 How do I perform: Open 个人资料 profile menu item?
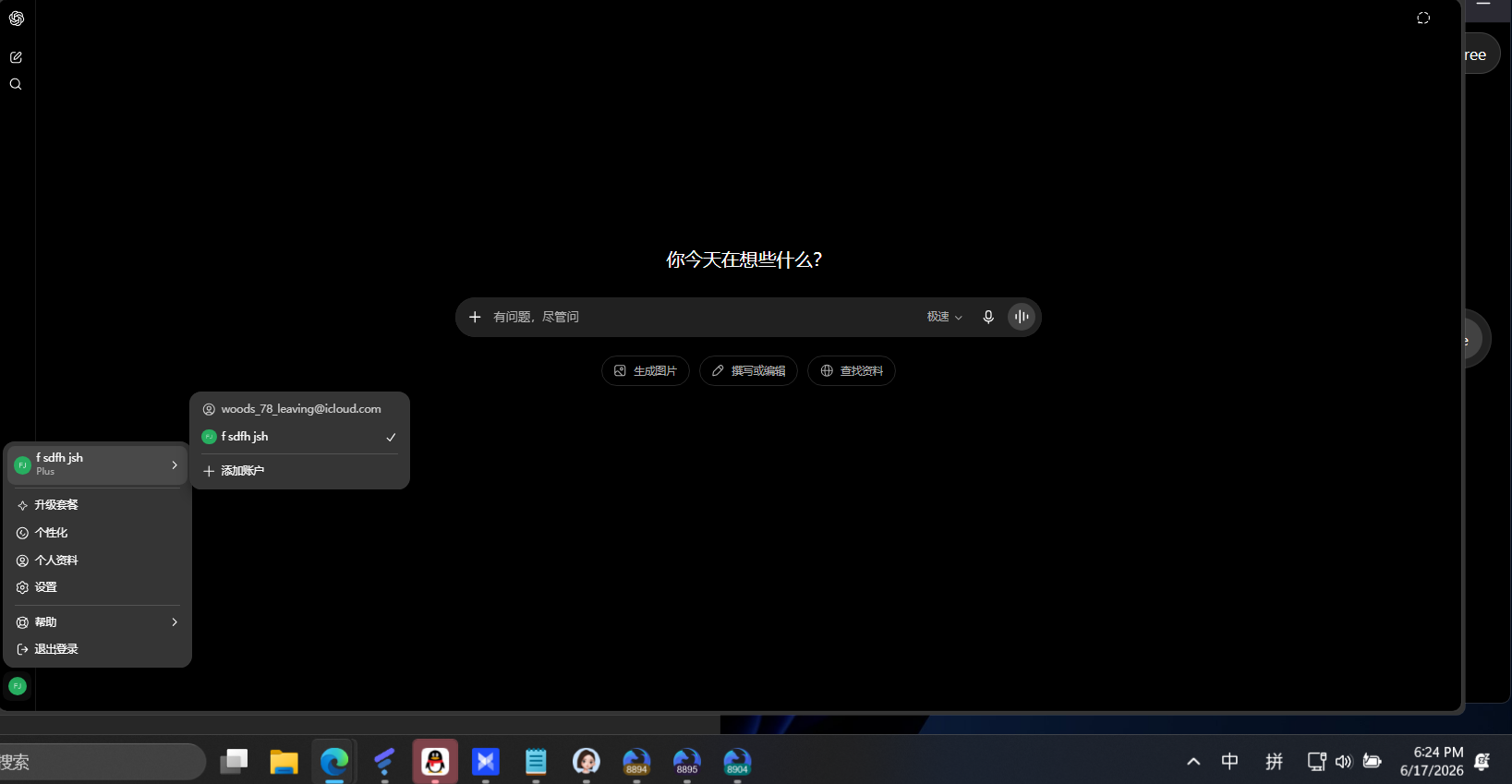pyautogui.click(x=97, y=561)
